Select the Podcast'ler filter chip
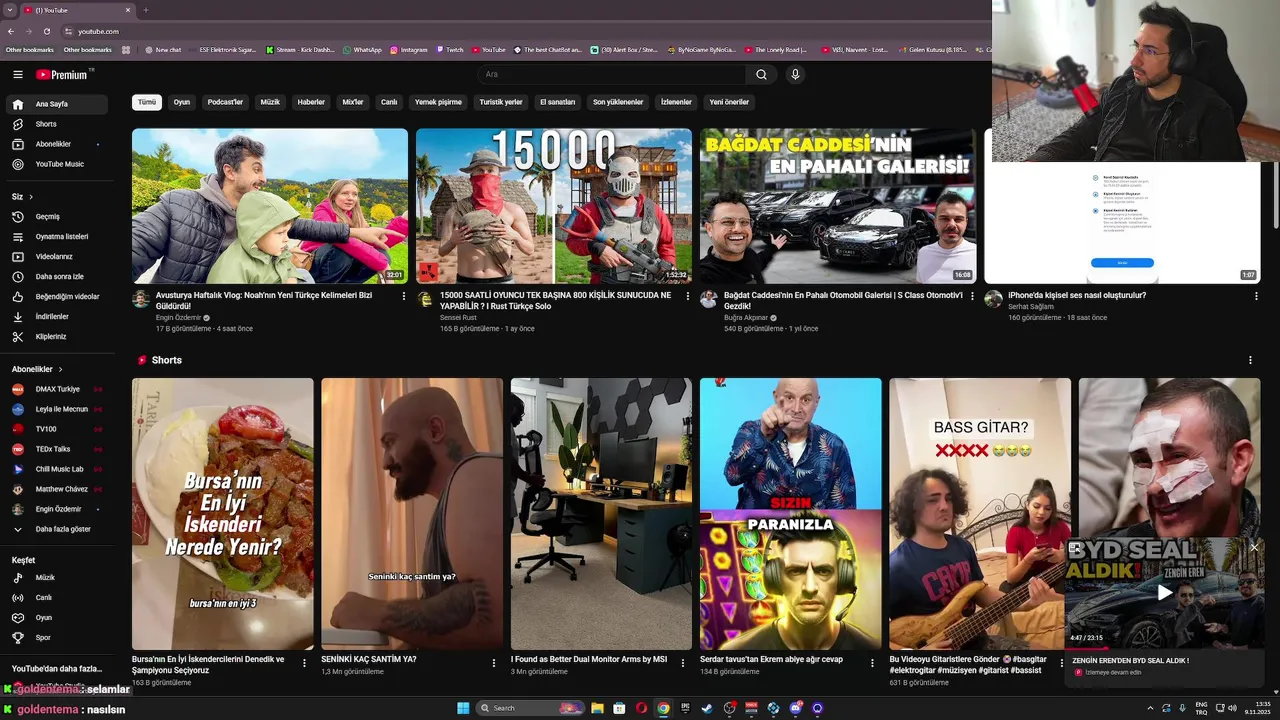 tap(225, 102)
